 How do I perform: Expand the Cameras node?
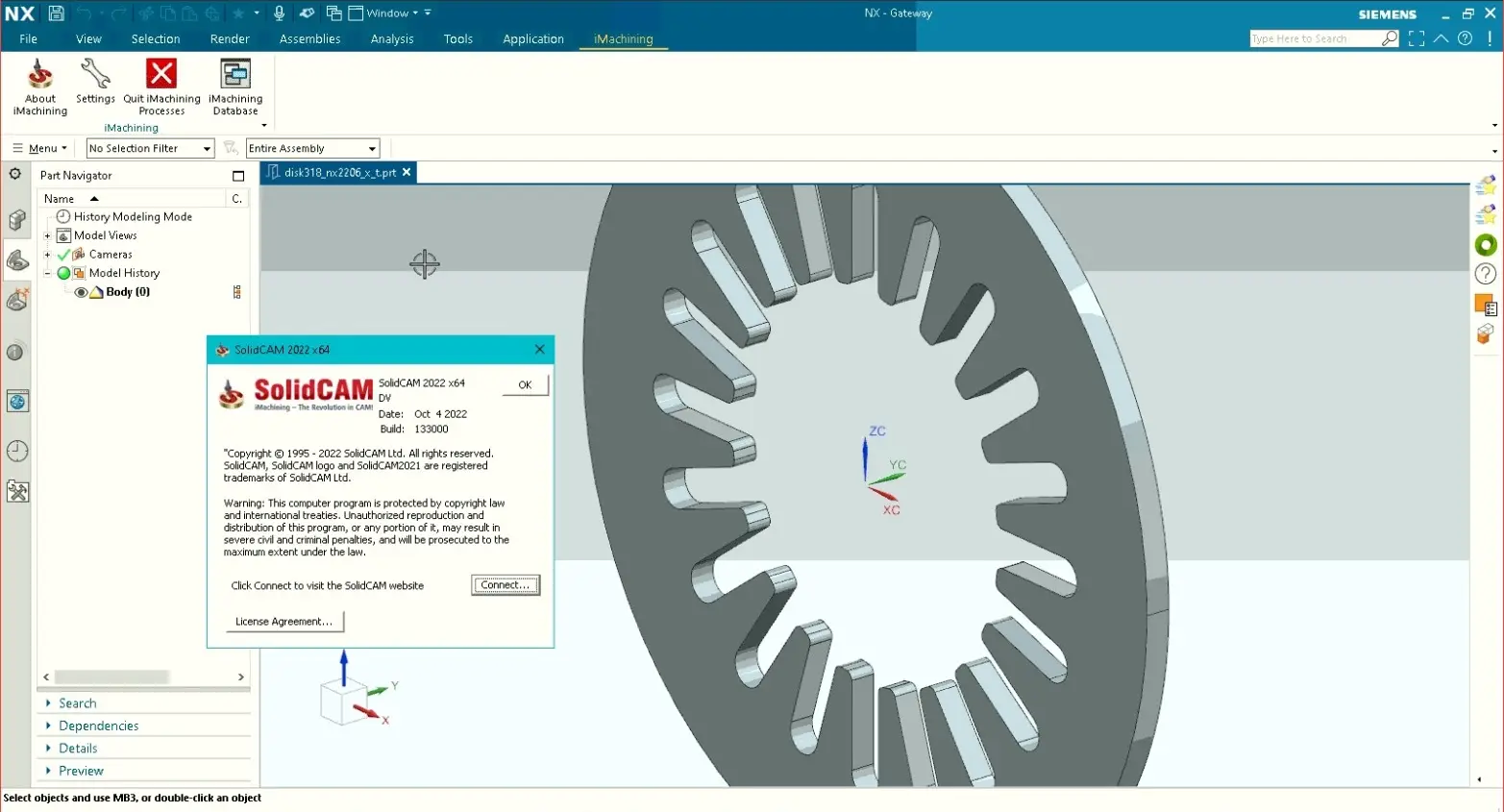pyautogui.click(x=47, y=255)
